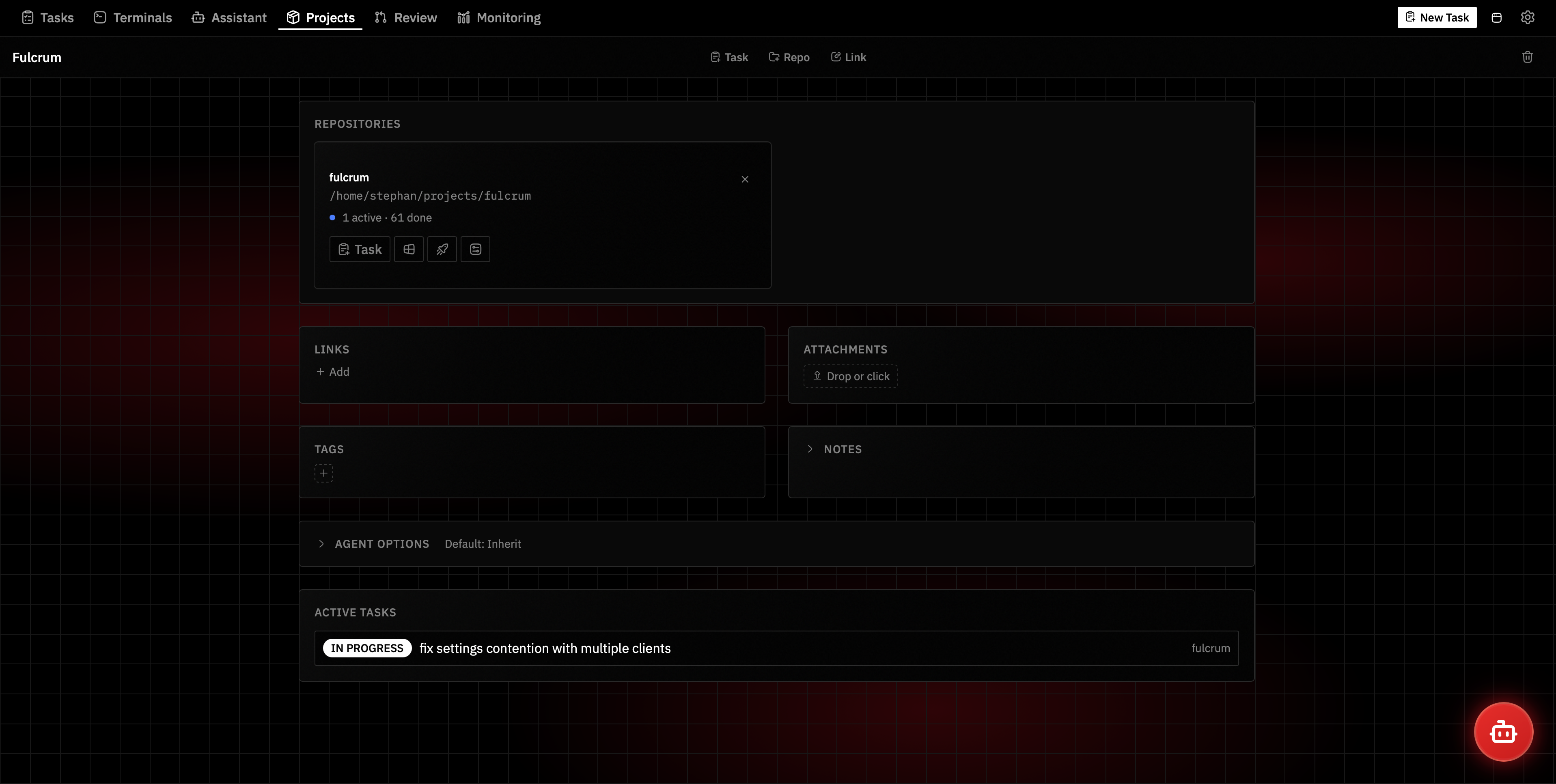
Task: Remove fulcrum repository with the X
Action: click(x=745, y=179)
